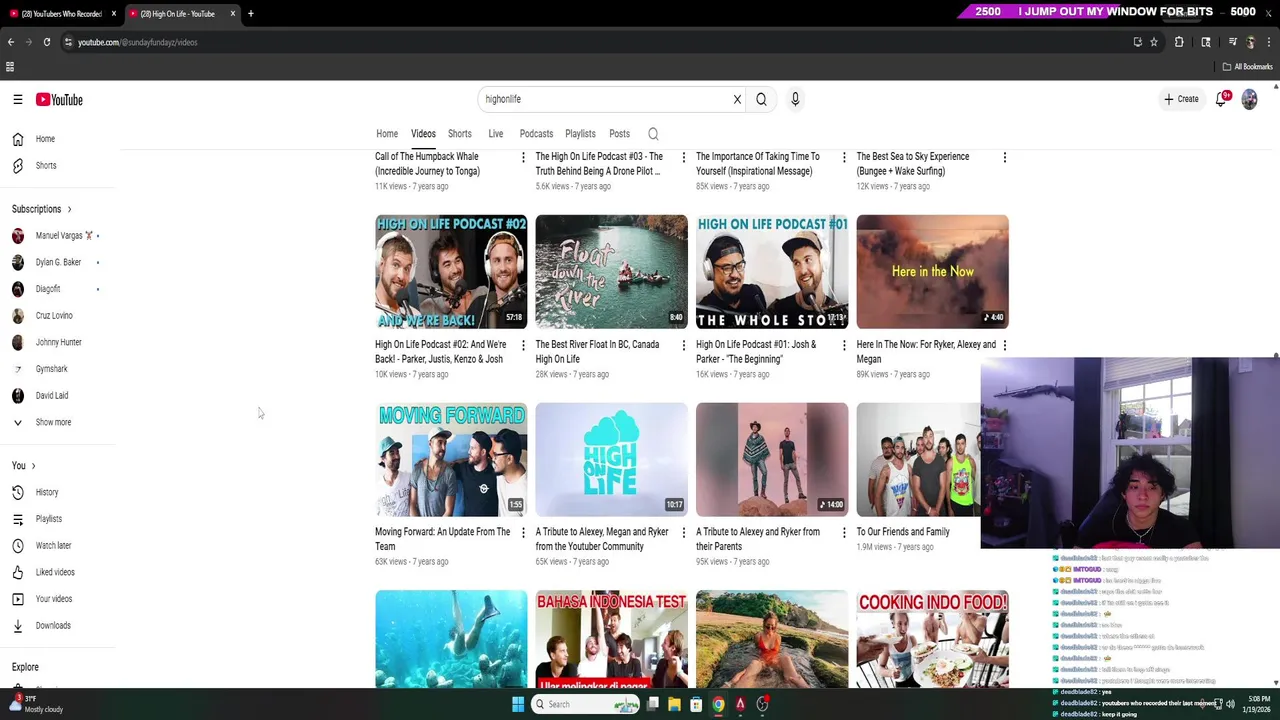Screen dimensions: 1280x720
Task: Play High On Life logo tribute thumbnail
Action: tap(612, 460)
